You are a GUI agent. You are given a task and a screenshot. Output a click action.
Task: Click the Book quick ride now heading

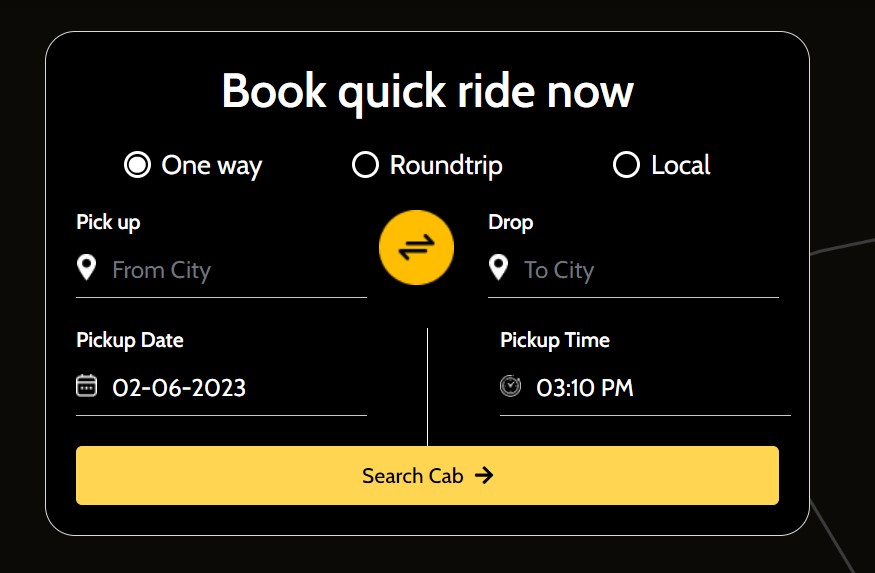pyautogui.click(x=427, y=92)
